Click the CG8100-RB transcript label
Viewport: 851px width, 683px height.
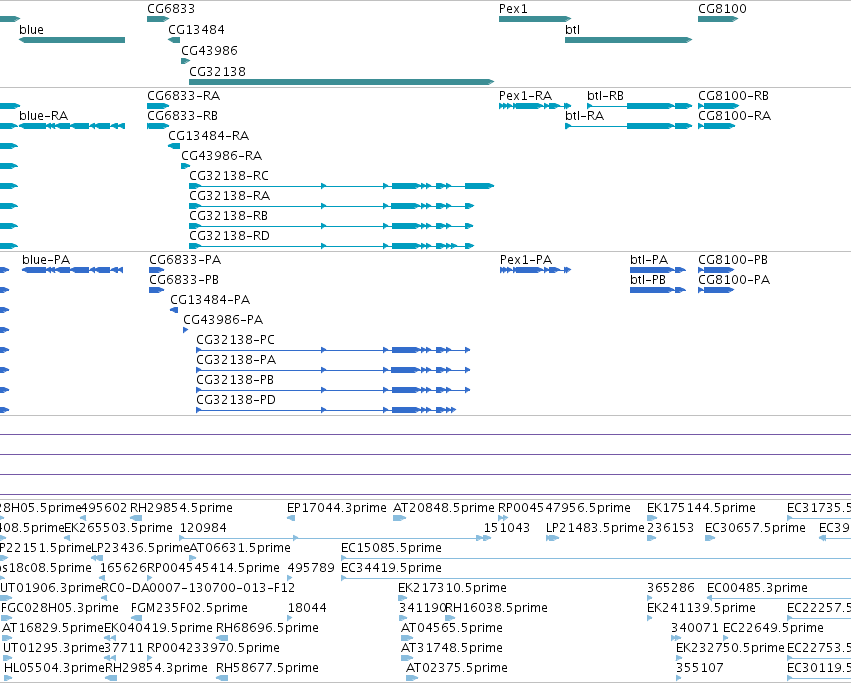[x=734, y=96]
